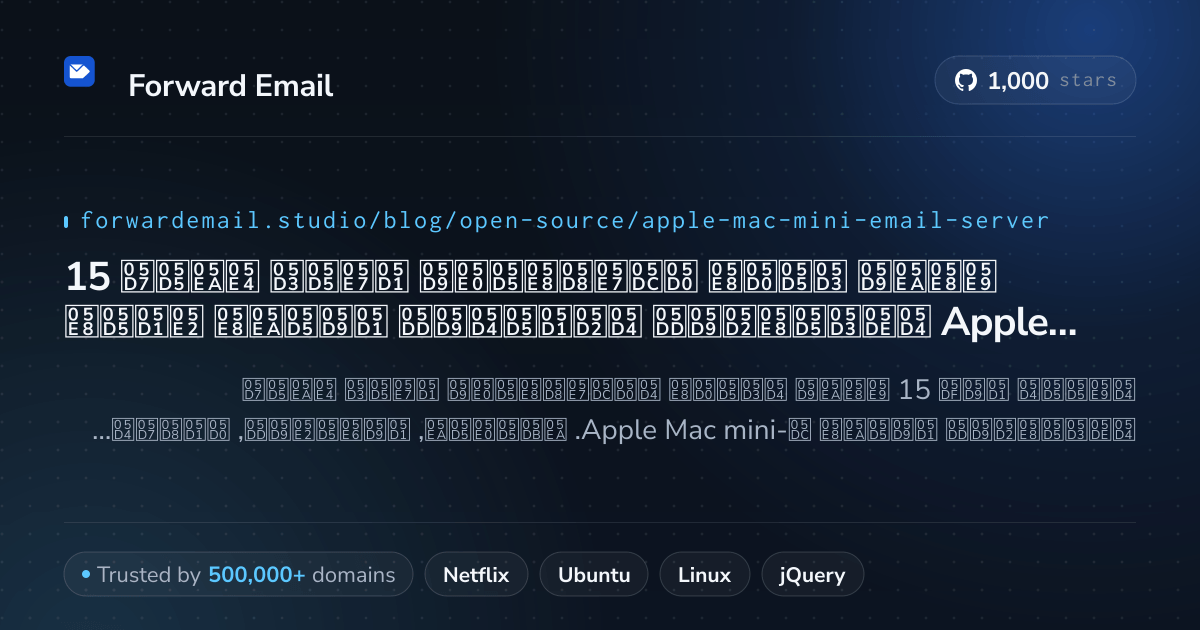Select the Linux pill
Viewport: 1200px width, 630px height.
tap(704, 575)
